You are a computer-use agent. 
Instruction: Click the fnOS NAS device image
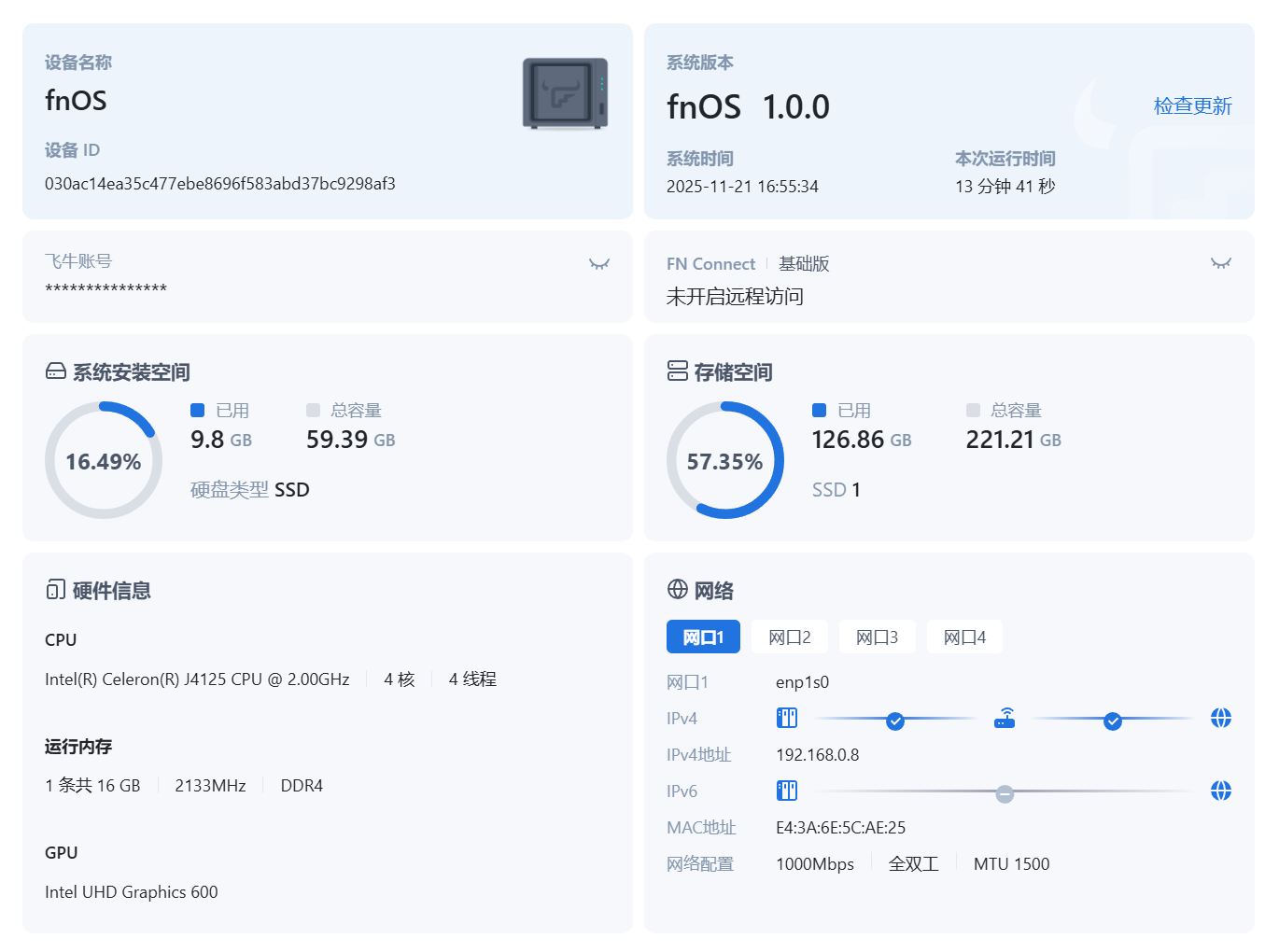click(x=565, y=93)
